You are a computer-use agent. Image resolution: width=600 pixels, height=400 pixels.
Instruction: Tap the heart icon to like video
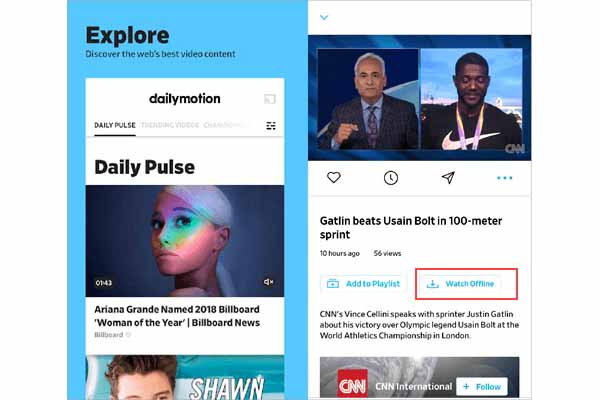[334, 178]
